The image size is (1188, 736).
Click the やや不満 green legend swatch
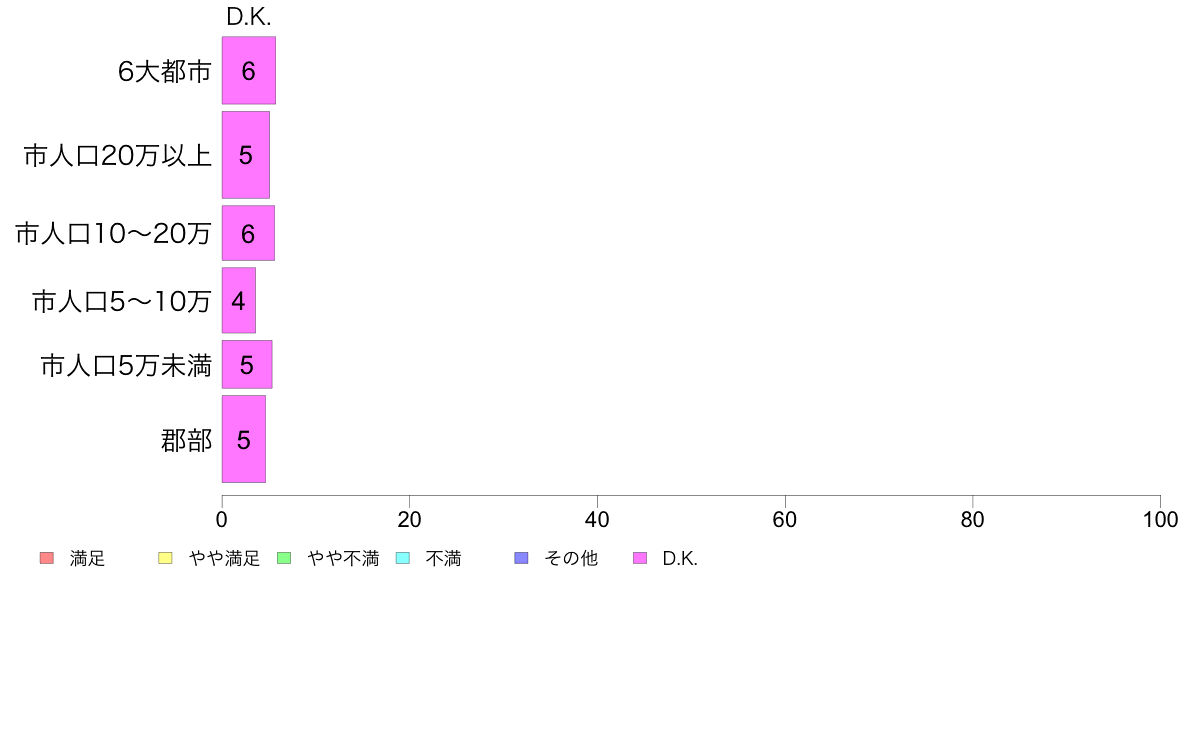point(284,558)
